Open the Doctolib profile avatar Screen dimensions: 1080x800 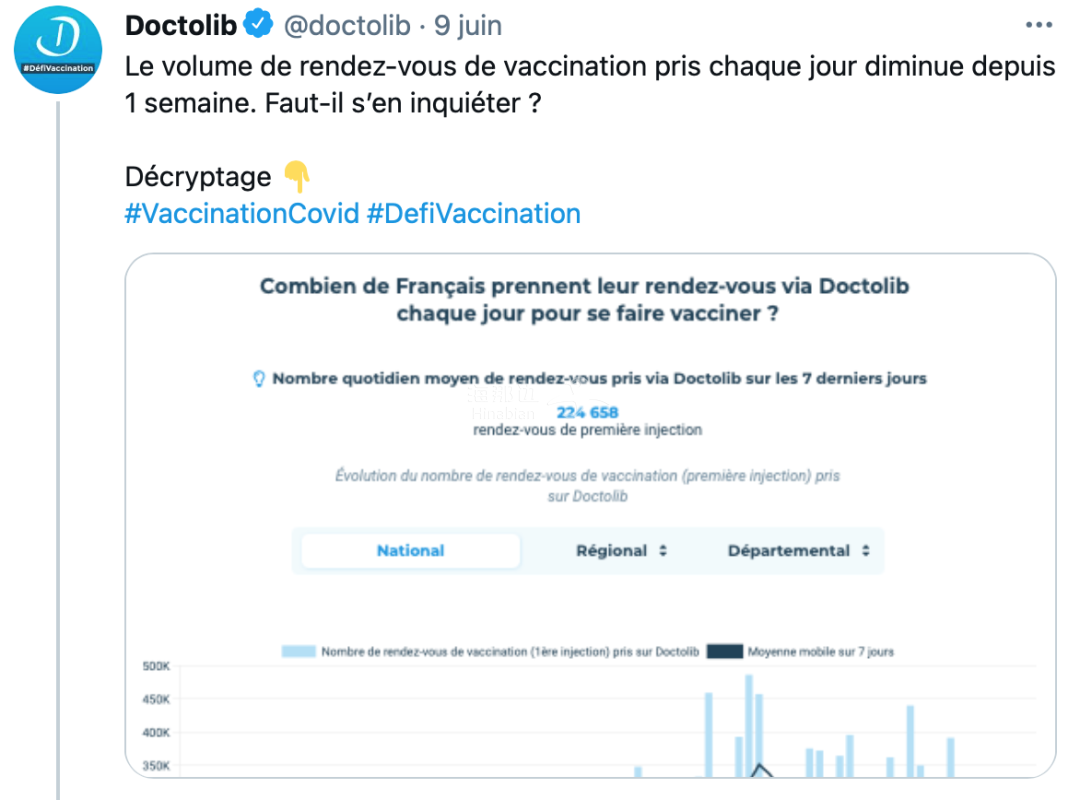coord(58,50)
